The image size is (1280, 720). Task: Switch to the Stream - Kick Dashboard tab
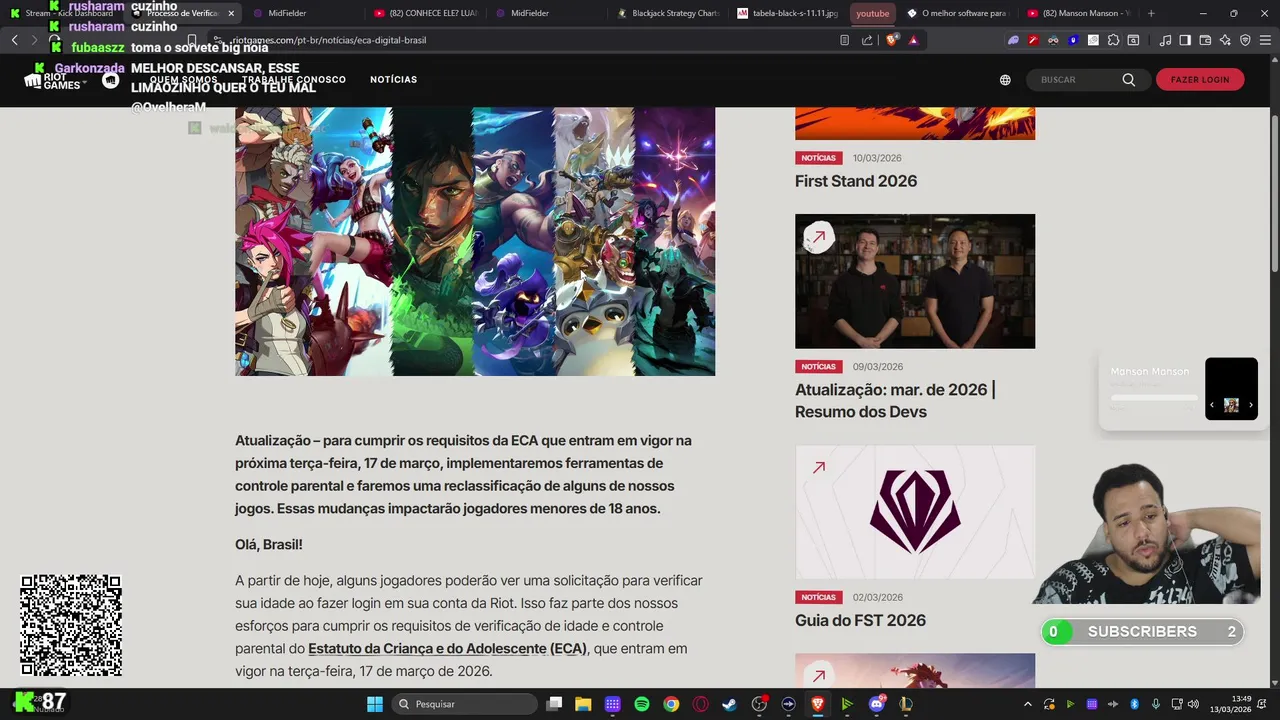[60, 13]
